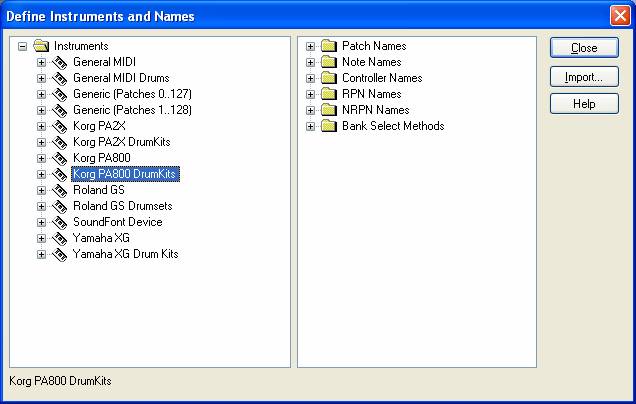Click the Roland GS instrument icon
636x404 pixels.
(60, 190)
